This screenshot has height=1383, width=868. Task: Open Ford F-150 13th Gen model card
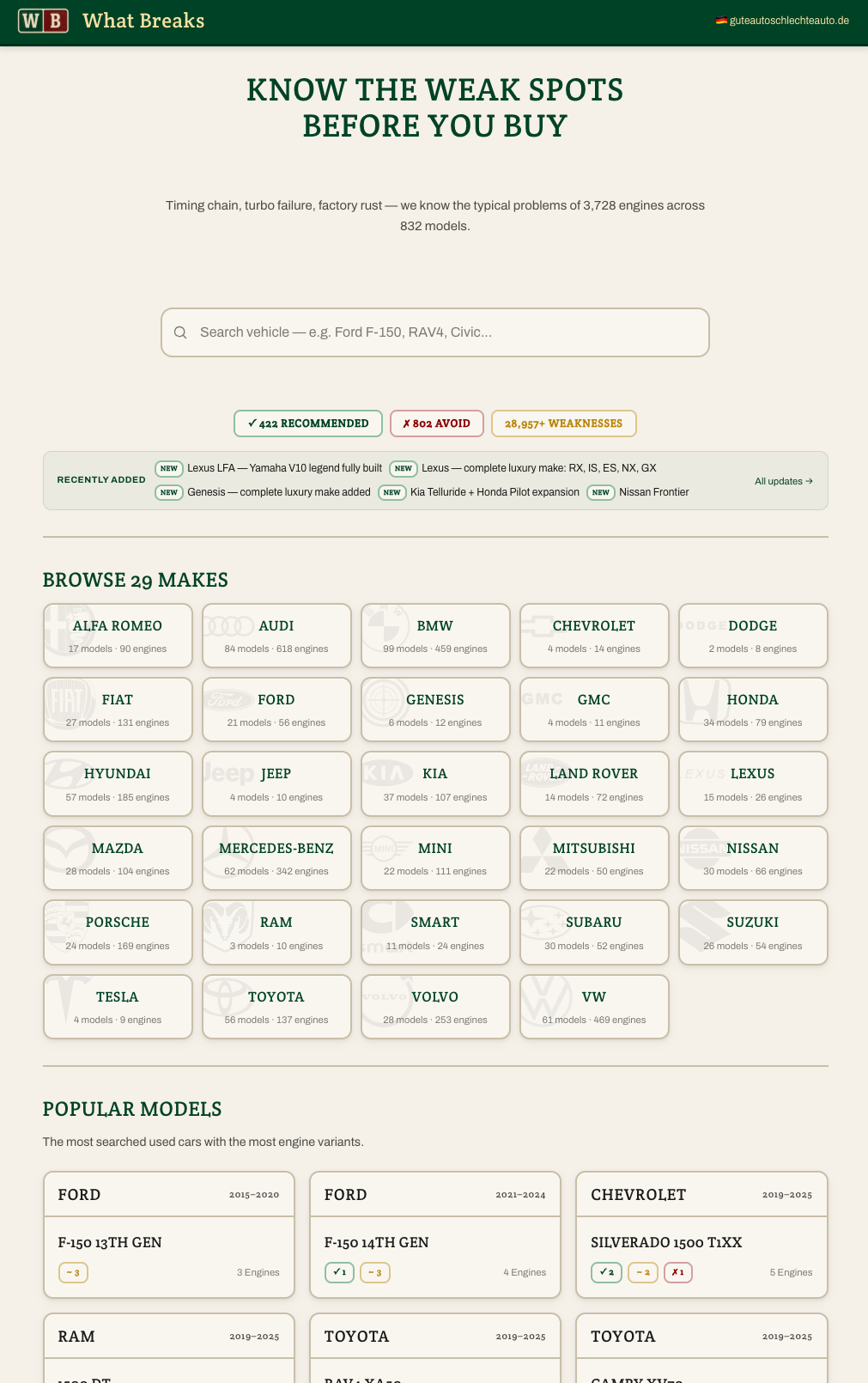169,1234
